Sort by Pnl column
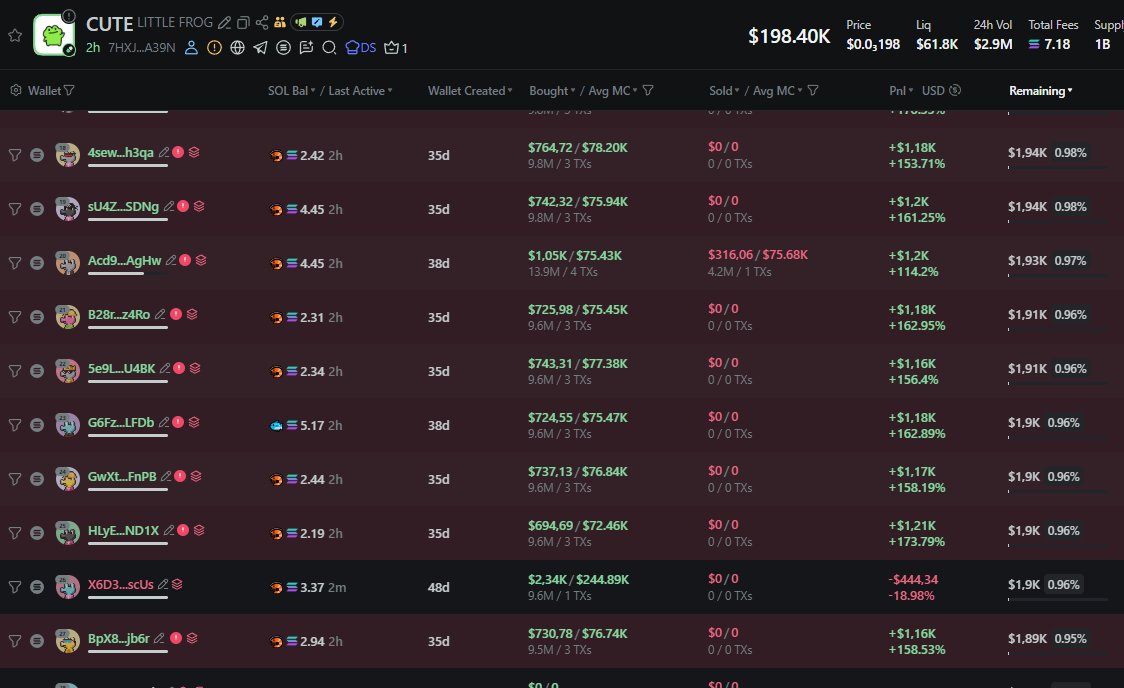This screenshot has height=688, width=1124. [x=901, y=90]
